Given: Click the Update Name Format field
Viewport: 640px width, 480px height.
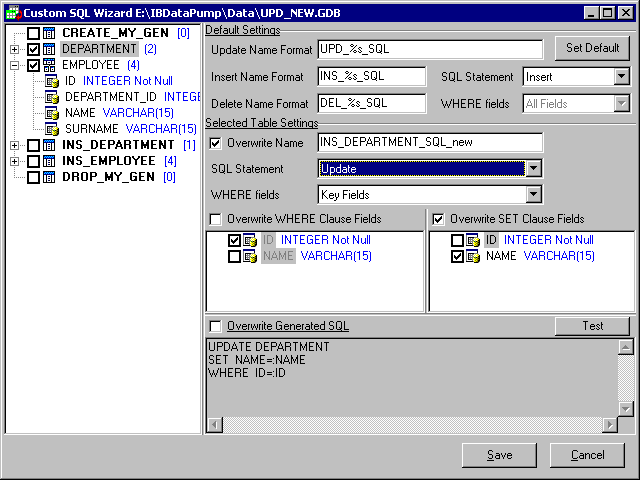Looking at the screenshot, I should [430, 49].
